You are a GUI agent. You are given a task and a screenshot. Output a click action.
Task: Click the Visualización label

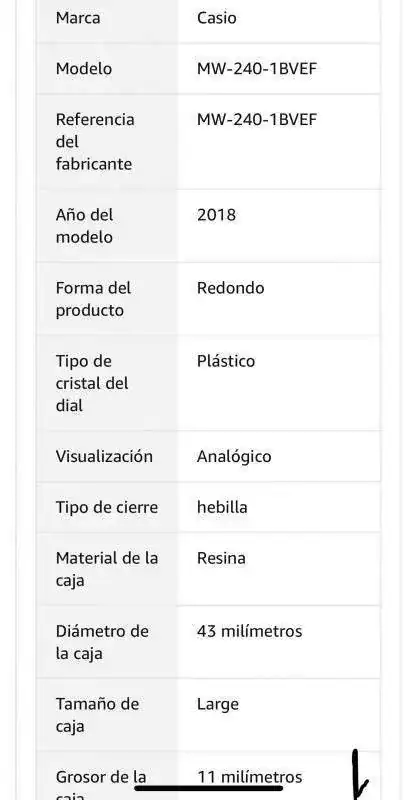[104, 456]
